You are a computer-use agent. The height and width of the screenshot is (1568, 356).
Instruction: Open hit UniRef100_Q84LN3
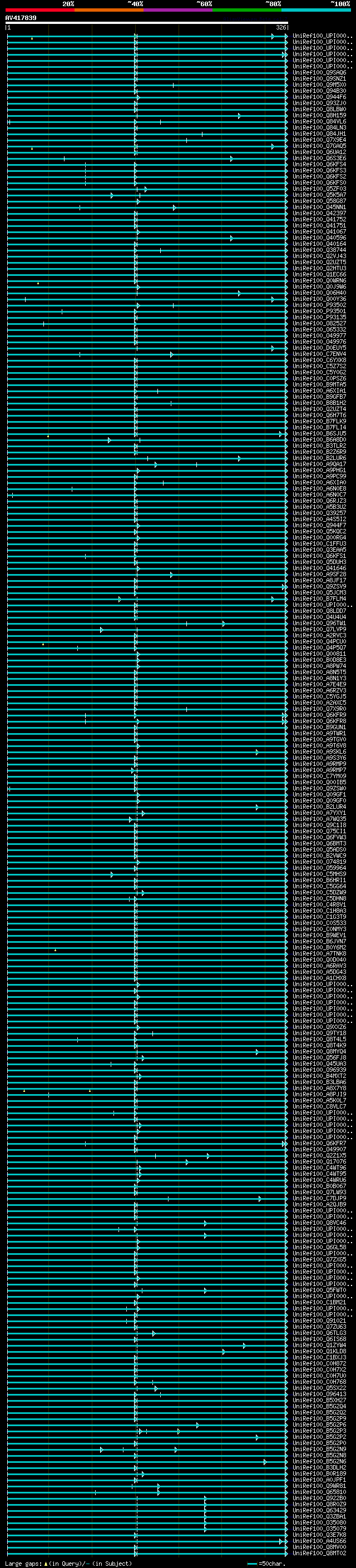[319, 128]
